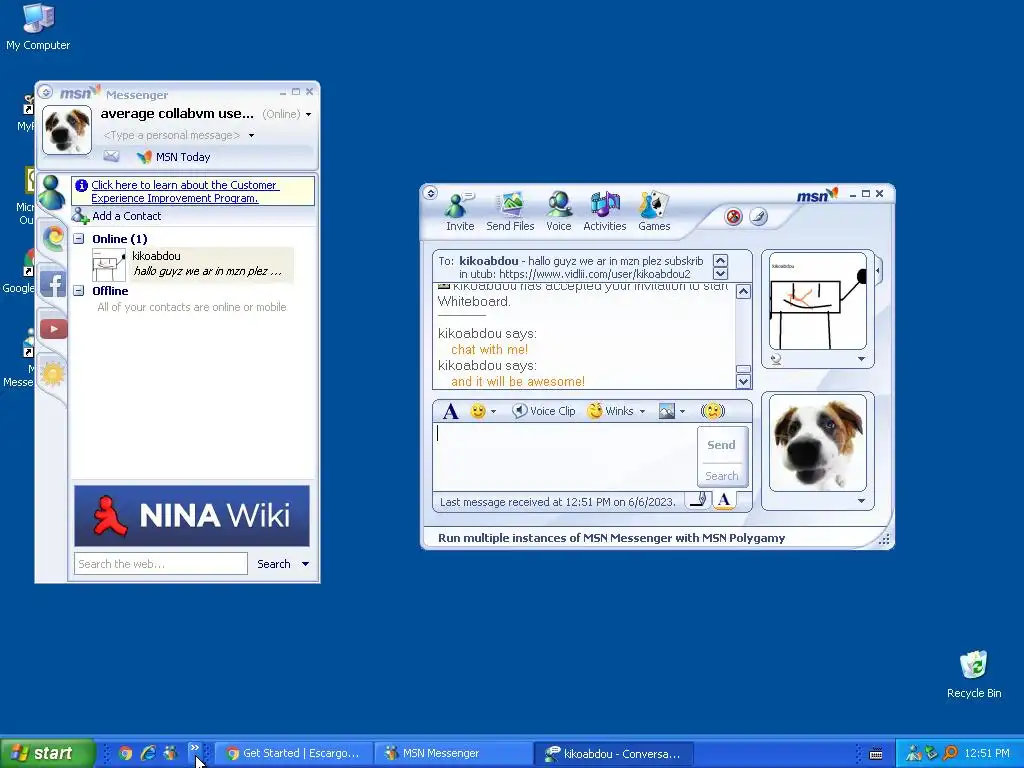This screenshot has width=1024, height=768.
Task: Block this contact using the red block icon
Action: coord(733,216)
